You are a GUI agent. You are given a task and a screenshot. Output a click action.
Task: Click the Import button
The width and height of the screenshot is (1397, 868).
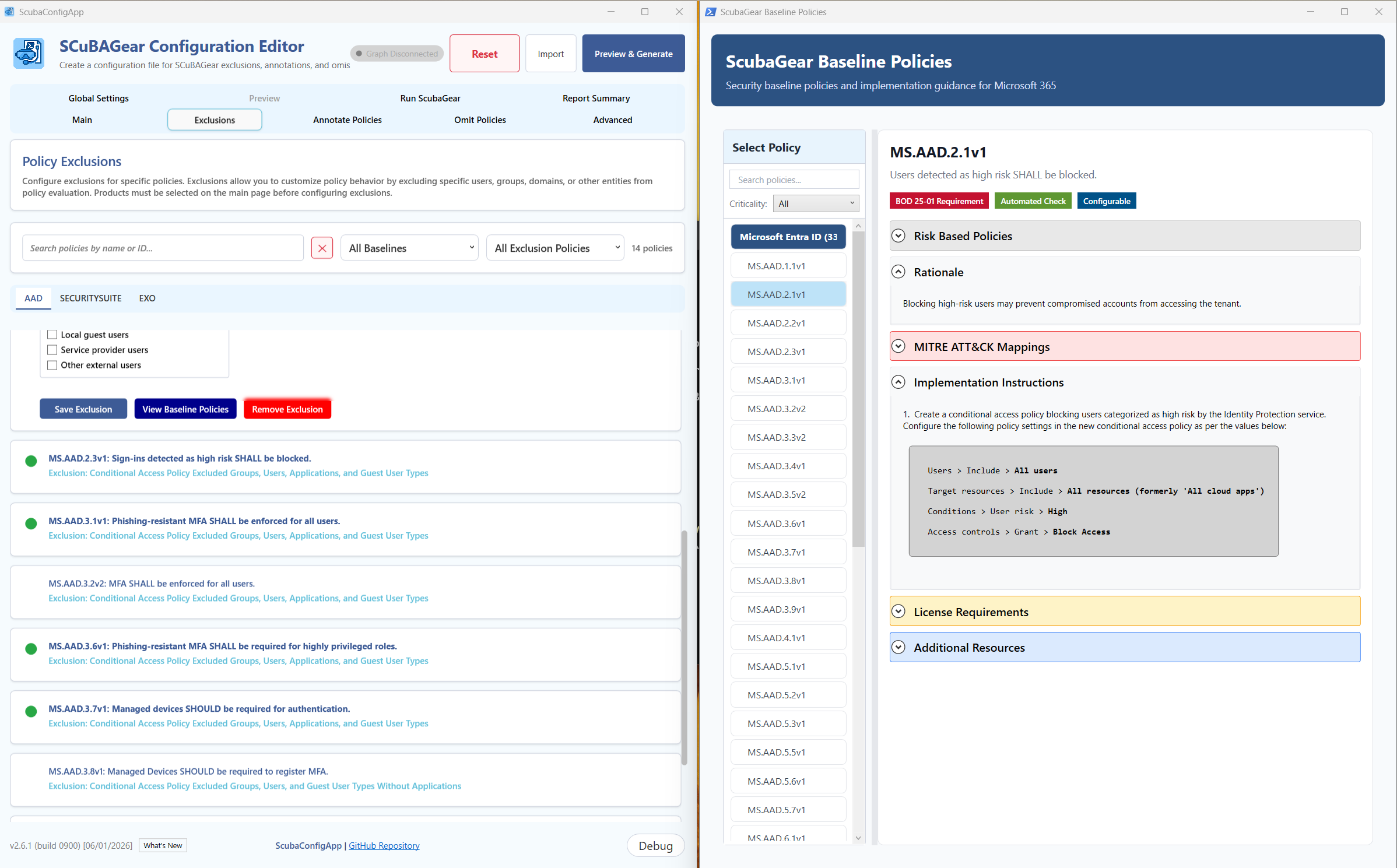551,54
